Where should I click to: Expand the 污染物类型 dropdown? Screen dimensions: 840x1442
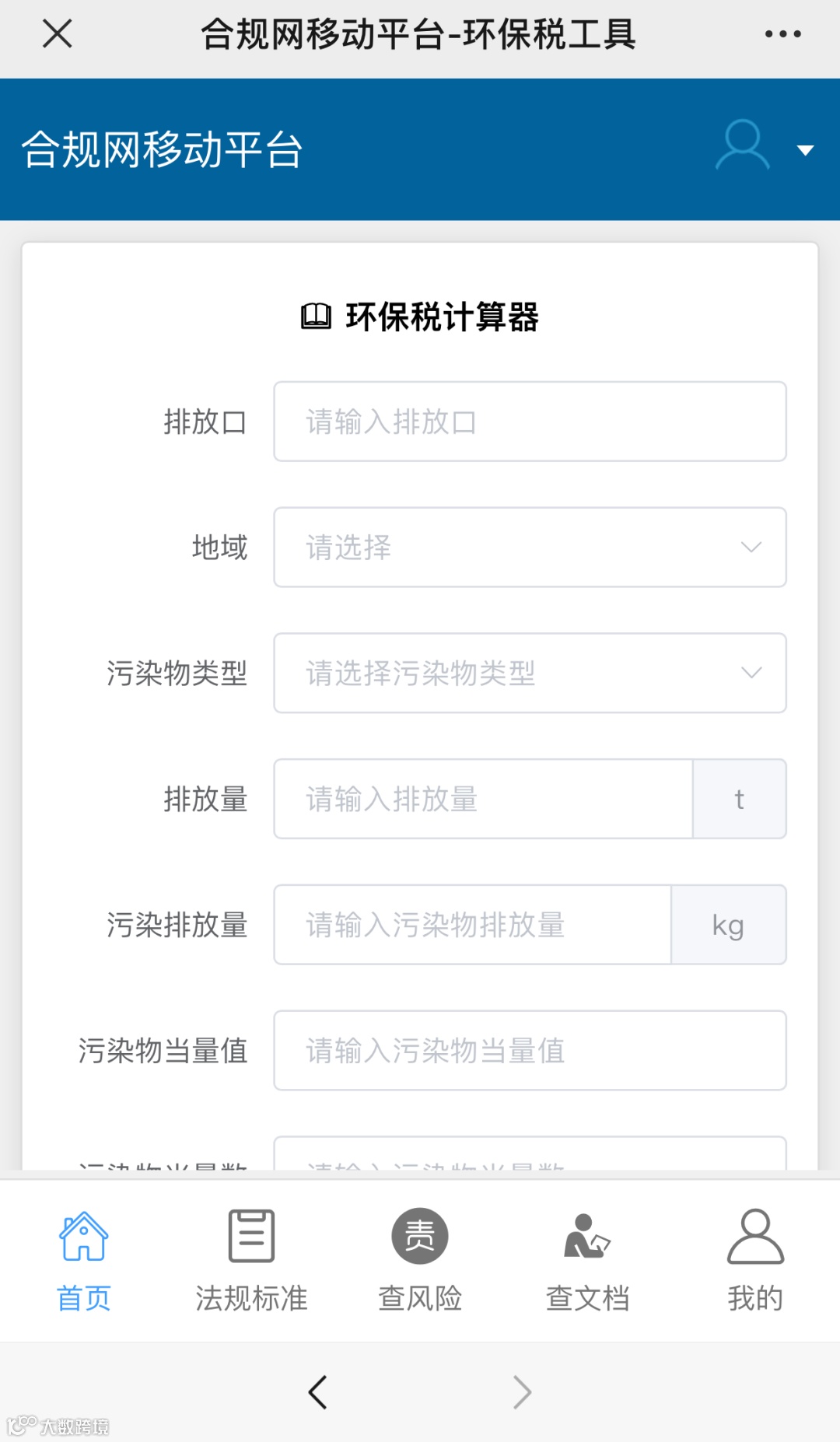click(x=529, y=674)
